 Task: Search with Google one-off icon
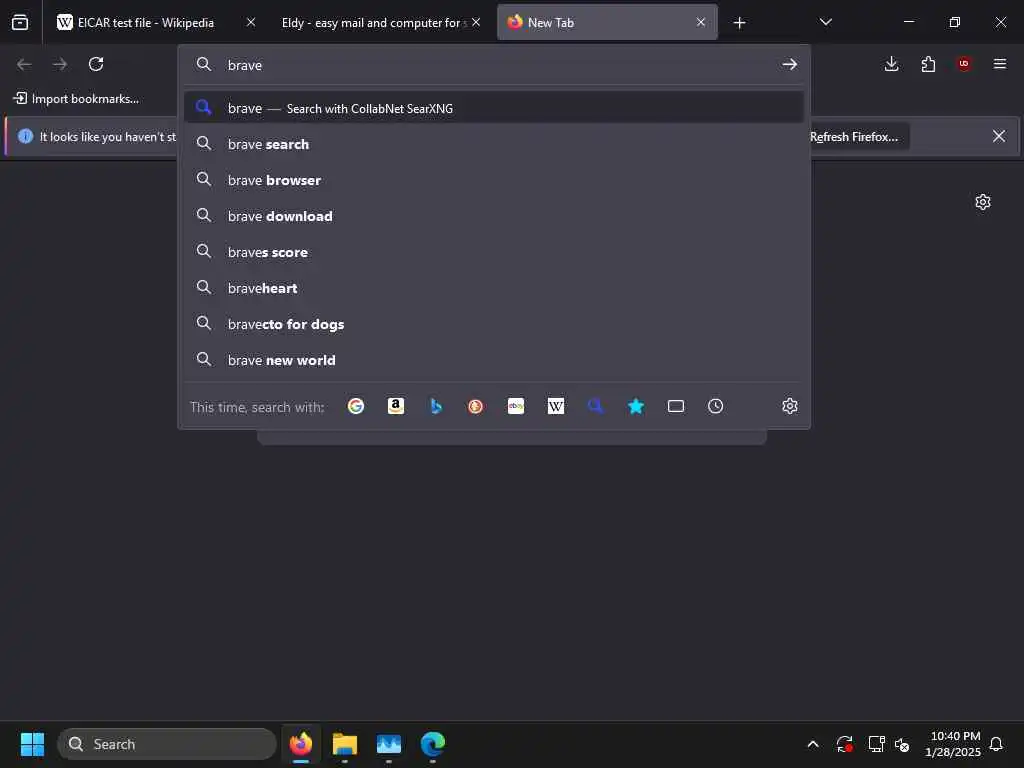point(356,406)
